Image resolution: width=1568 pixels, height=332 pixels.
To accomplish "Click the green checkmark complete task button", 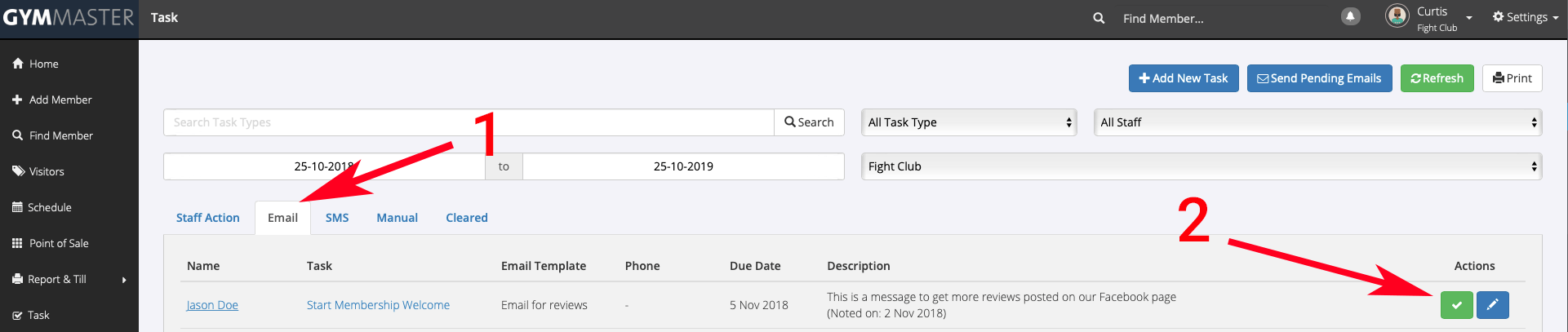I will click(1456, 305).
